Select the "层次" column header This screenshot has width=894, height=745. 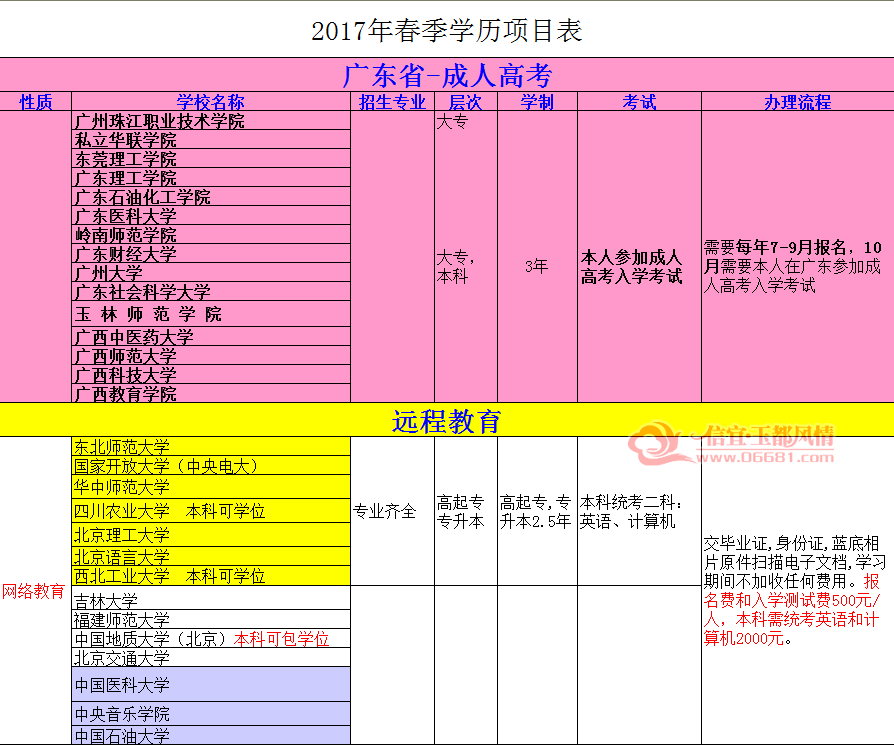[x=466, y=102]
